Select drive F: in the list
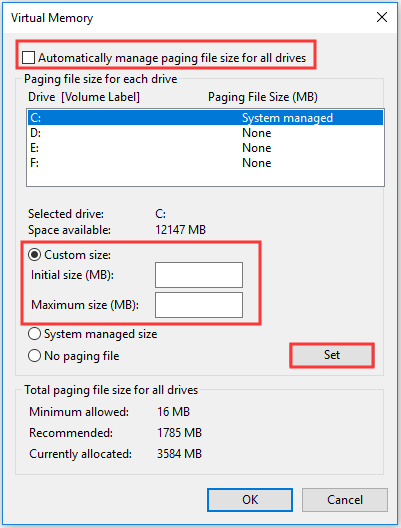The height and width of the screenshot is (528, 401). click(205, 163)
